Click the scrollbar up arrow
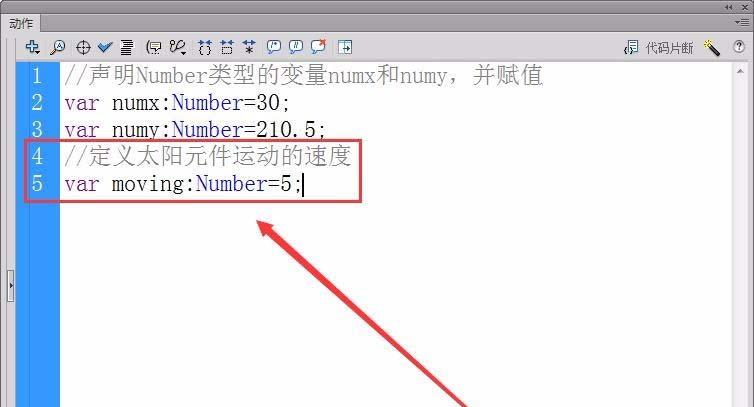Image resolution: width=754 pixels, height=407 pixels. coord(740,72)
